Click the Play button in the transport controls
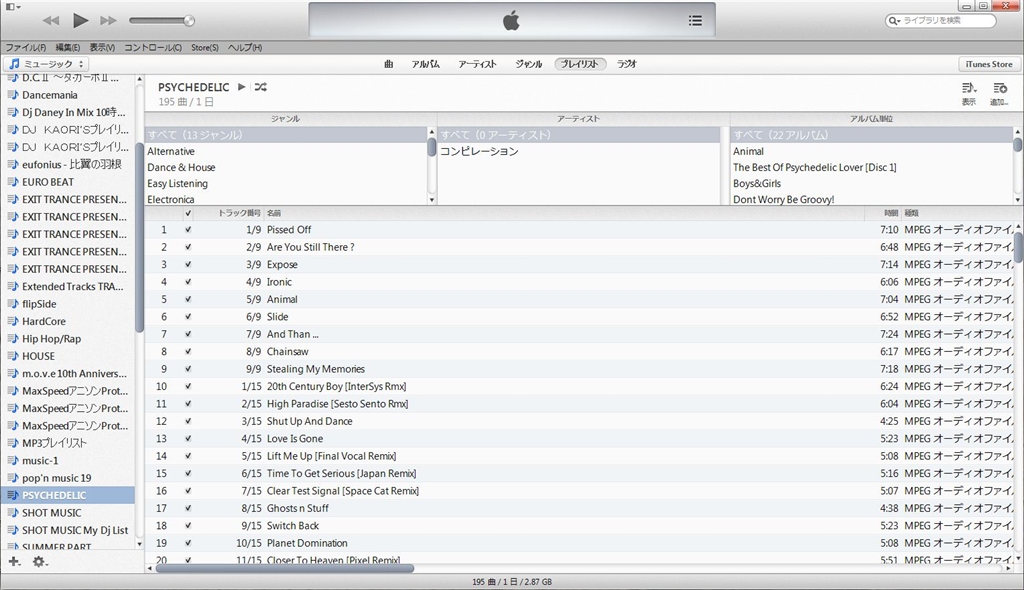The image size is (1024, 590). pos(80,21)
